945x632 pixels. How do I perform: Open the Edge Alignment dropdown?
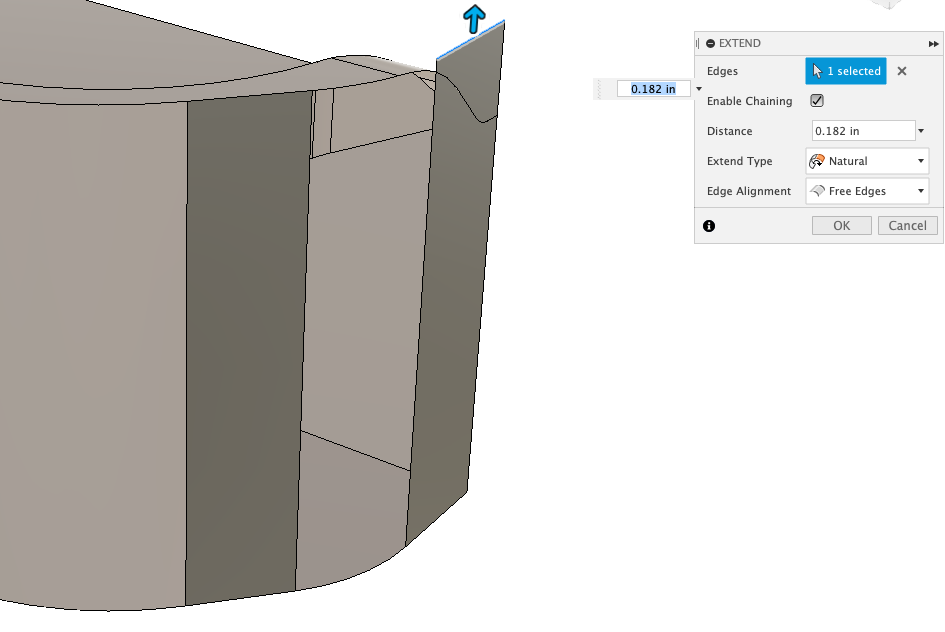[x=867, y=191]
